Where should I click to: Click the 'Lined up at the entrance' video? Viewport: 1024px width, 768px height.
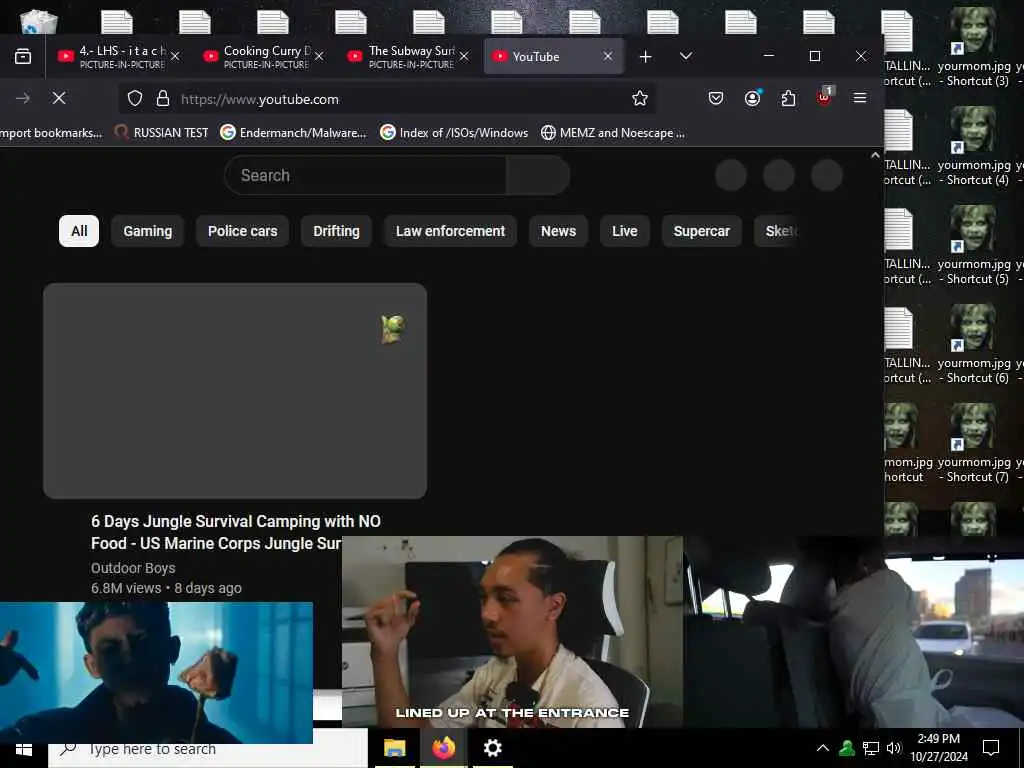click(512, 632)
